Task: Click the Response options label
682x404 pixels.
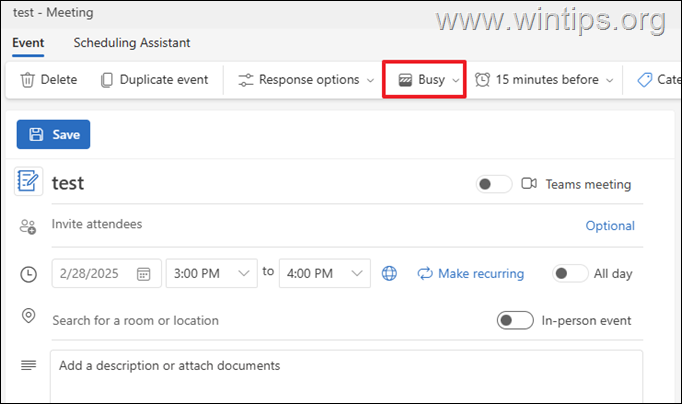Action: click(x=309, y=80)
